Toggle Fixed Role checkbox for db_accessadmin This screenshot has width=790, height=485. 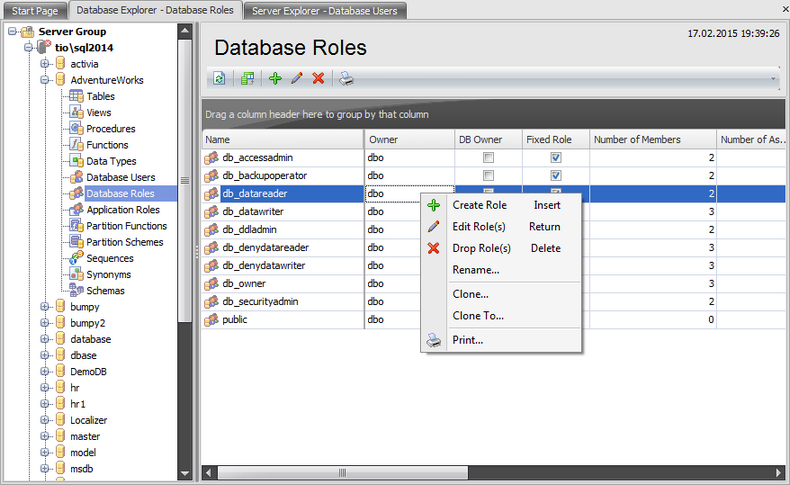[x=556, y=158]
